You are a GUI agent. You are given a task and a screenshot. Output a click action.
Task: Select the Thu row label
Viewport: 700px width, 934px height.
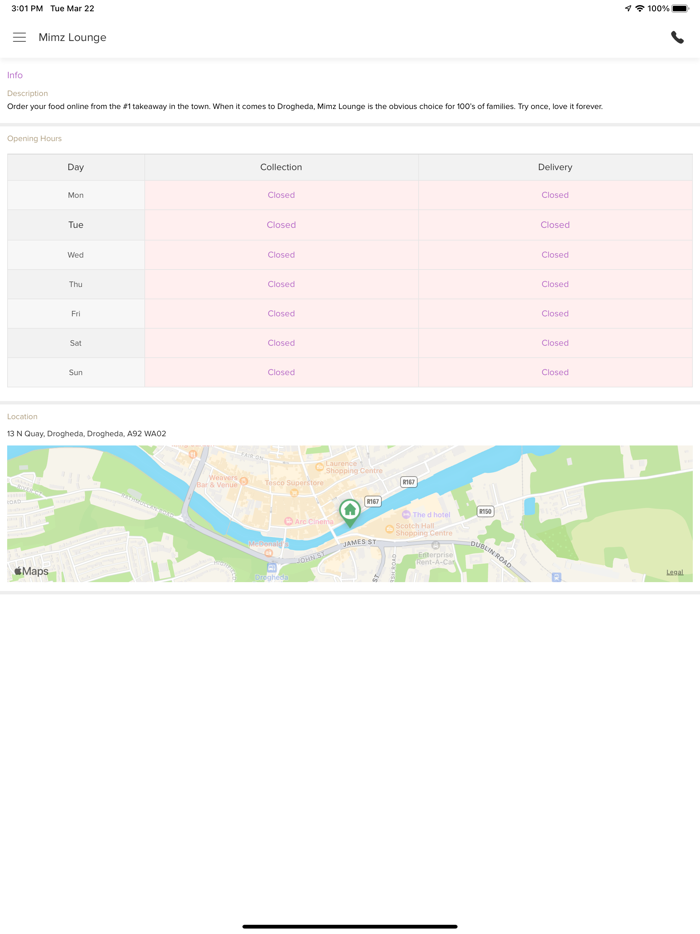click(76, 284)
